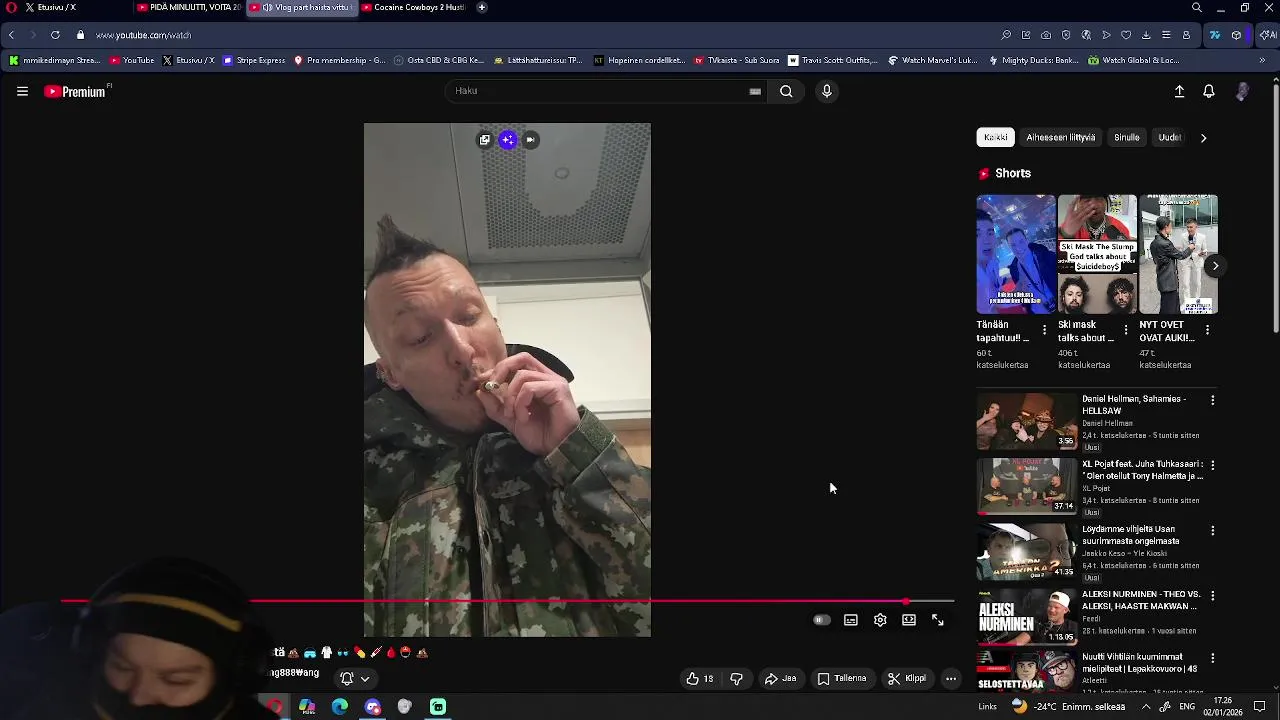Add a new browser tab
This screenshot has height=720, width=1280.
point(482,7)
